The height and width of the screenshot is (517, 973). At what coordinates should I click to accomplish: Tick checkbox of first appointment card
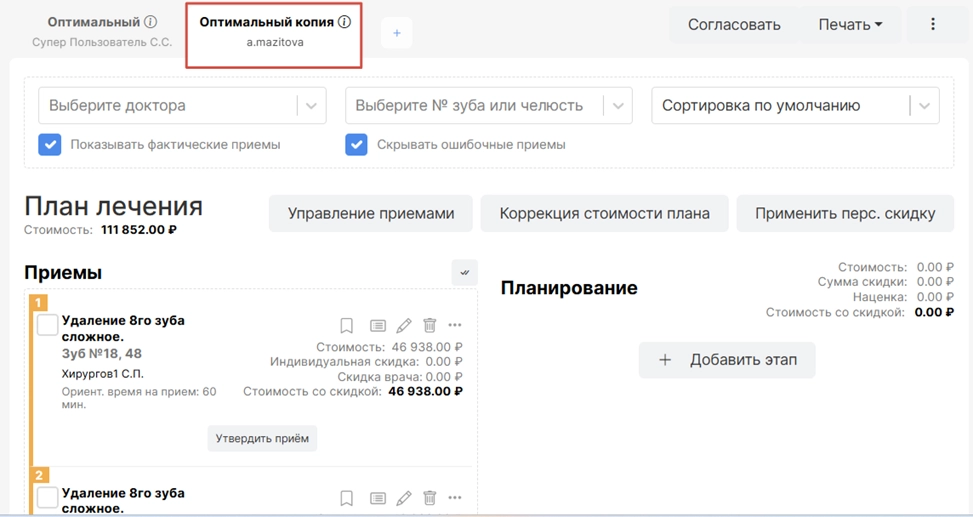coord(48,325)
